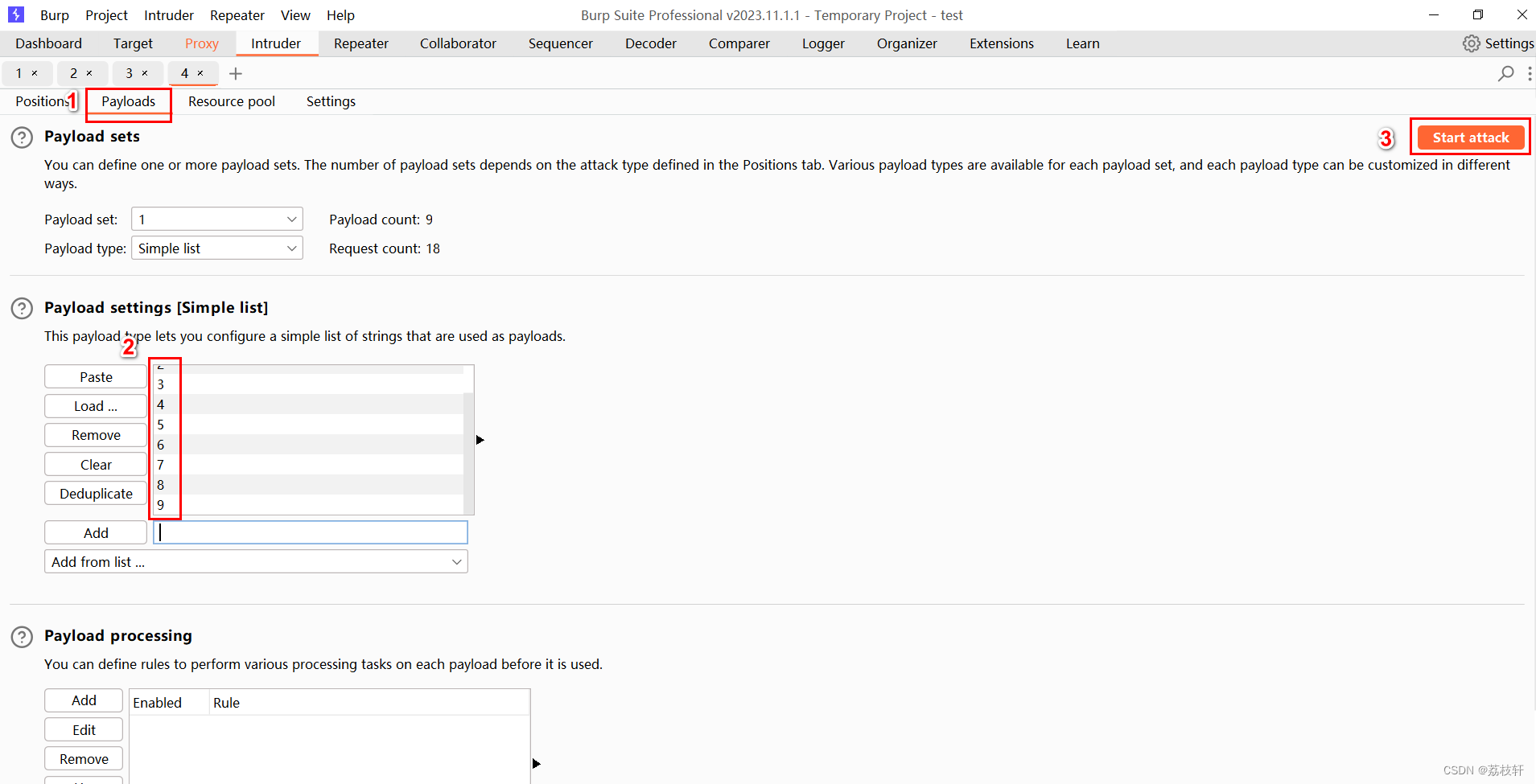Click the Clear button
Viewport: 1536px width, 784px height.
coord(96,465)
